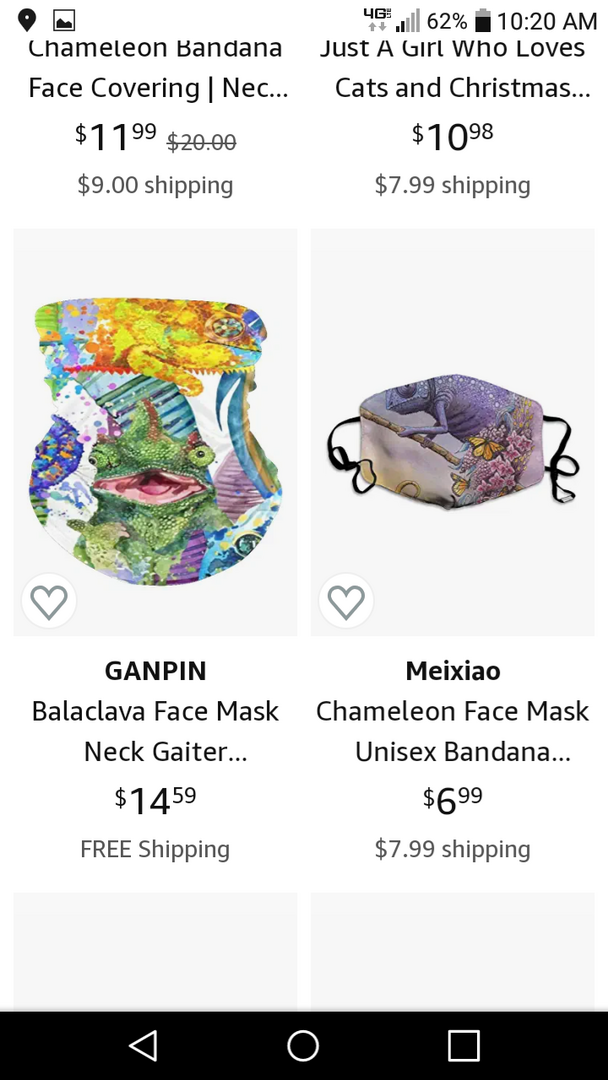
Task: Open Just A Girl Who Loves Cats listing
Action: [454, 68]
